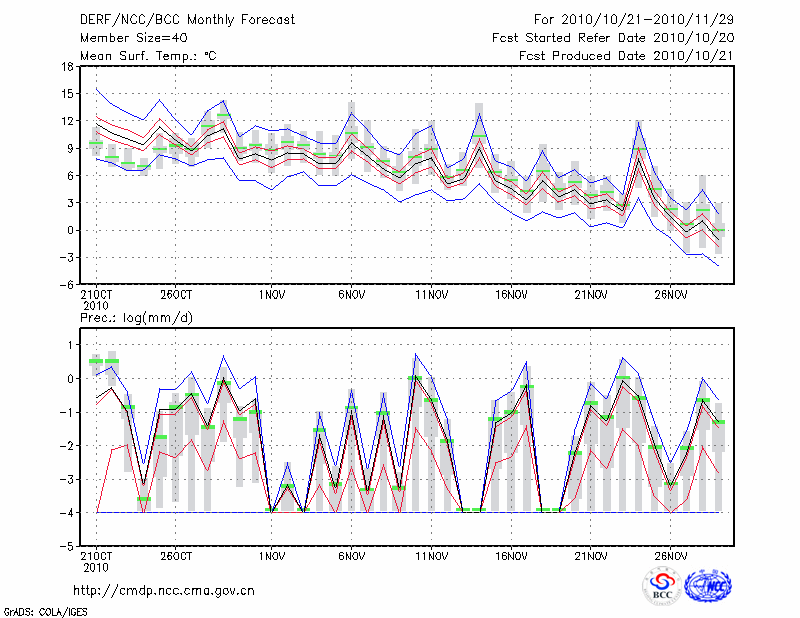
Task: Click 16NOV tick on the precipitation chart
Action: [511, 557]
